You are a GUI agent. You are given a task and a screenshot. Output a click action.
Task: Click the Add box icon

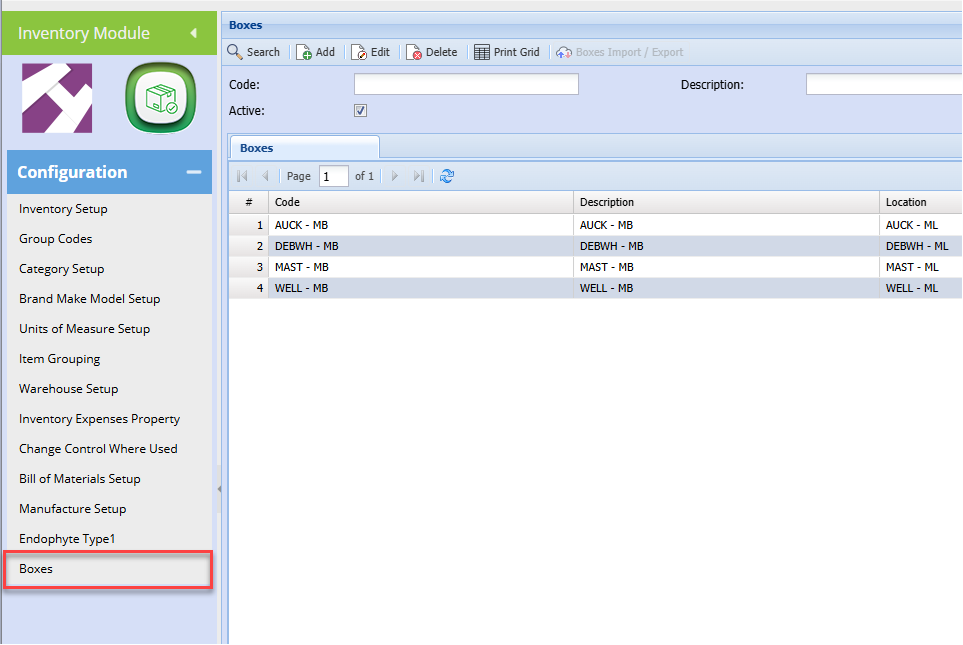[305, 52]
